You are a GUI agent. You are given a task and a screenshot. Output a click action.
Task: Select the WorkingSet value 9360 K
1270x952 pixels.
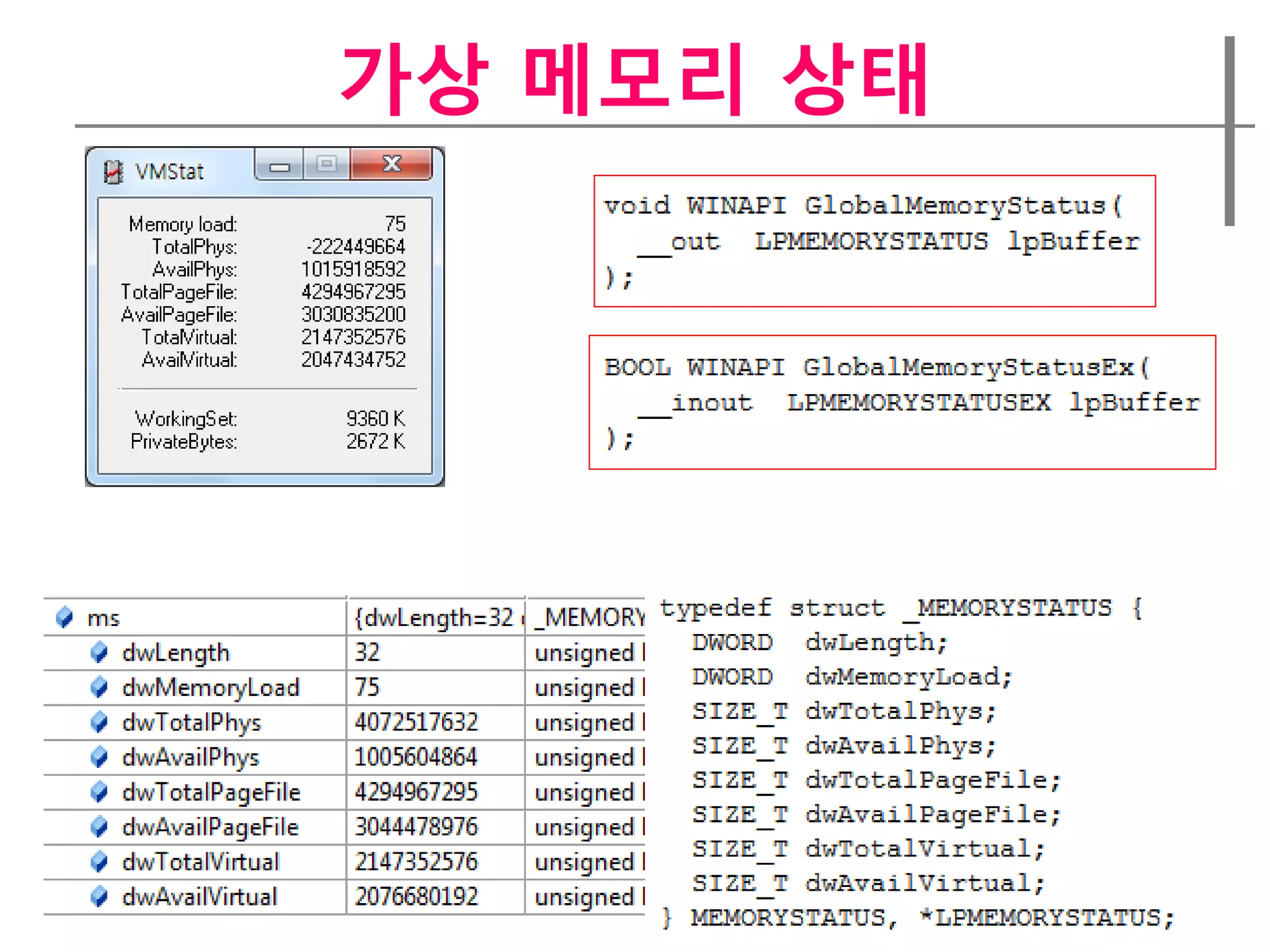(376, 419)
